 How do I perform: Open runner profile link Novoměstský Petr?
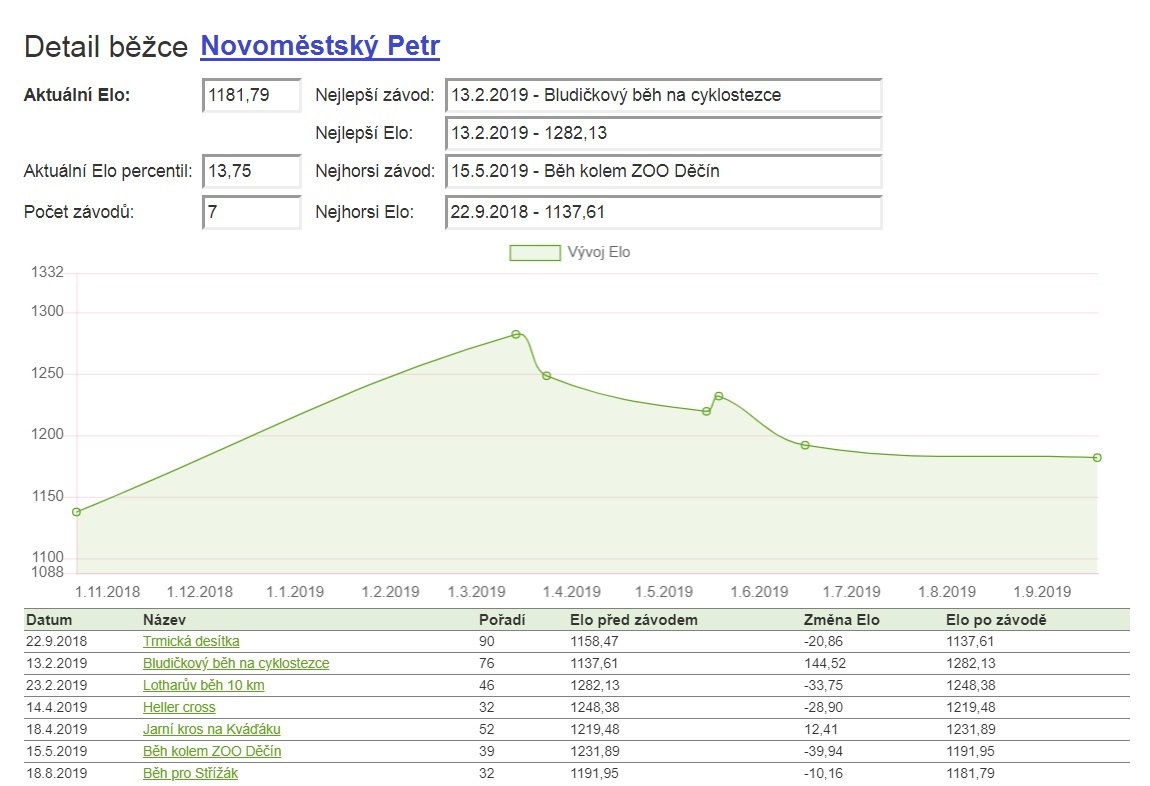[x=320, y=45]
